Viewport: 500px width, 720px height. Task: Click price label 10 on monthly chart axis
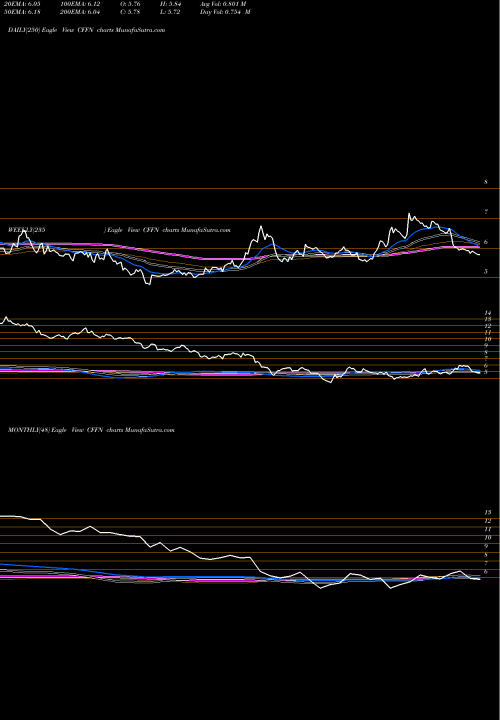(488, 537)
